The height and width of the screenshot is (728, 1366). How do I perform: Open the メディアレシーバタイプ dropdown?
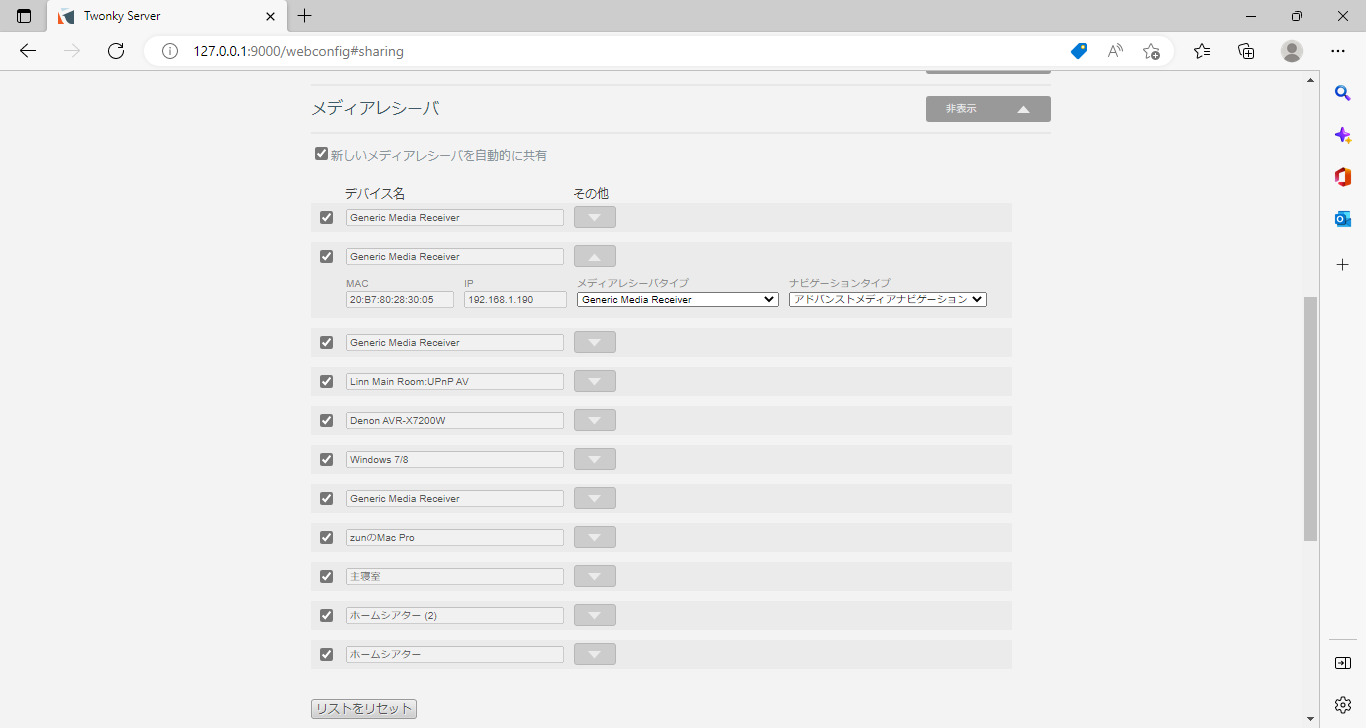coord(678,299)
